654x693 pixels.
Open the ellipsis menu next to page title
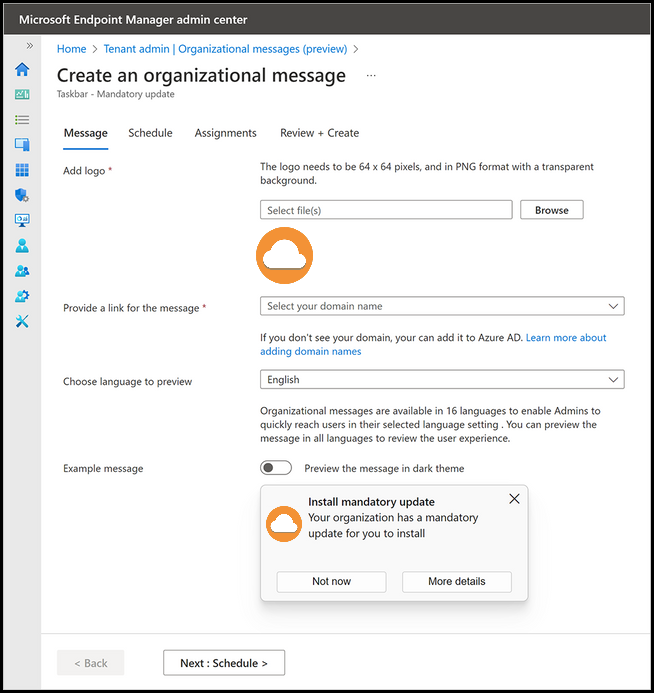(371, 76)
